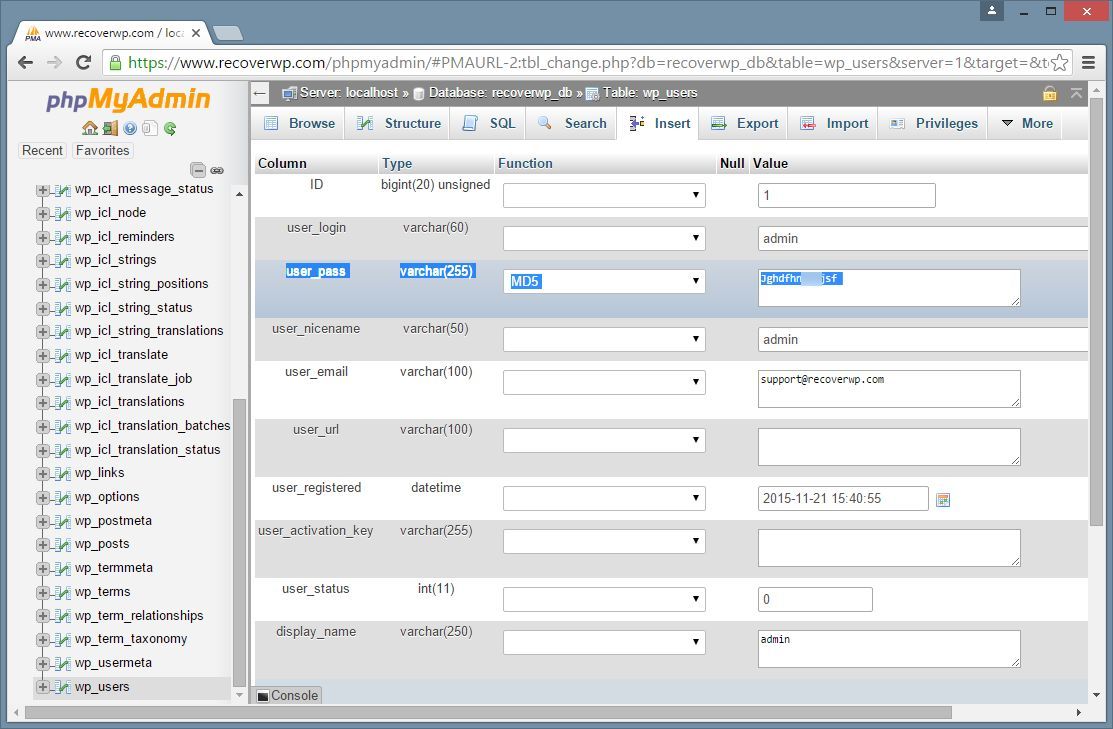Click the Recent tables button
Screen dimensions: 1113x729
pyautogui.click(x=43, y=150)
